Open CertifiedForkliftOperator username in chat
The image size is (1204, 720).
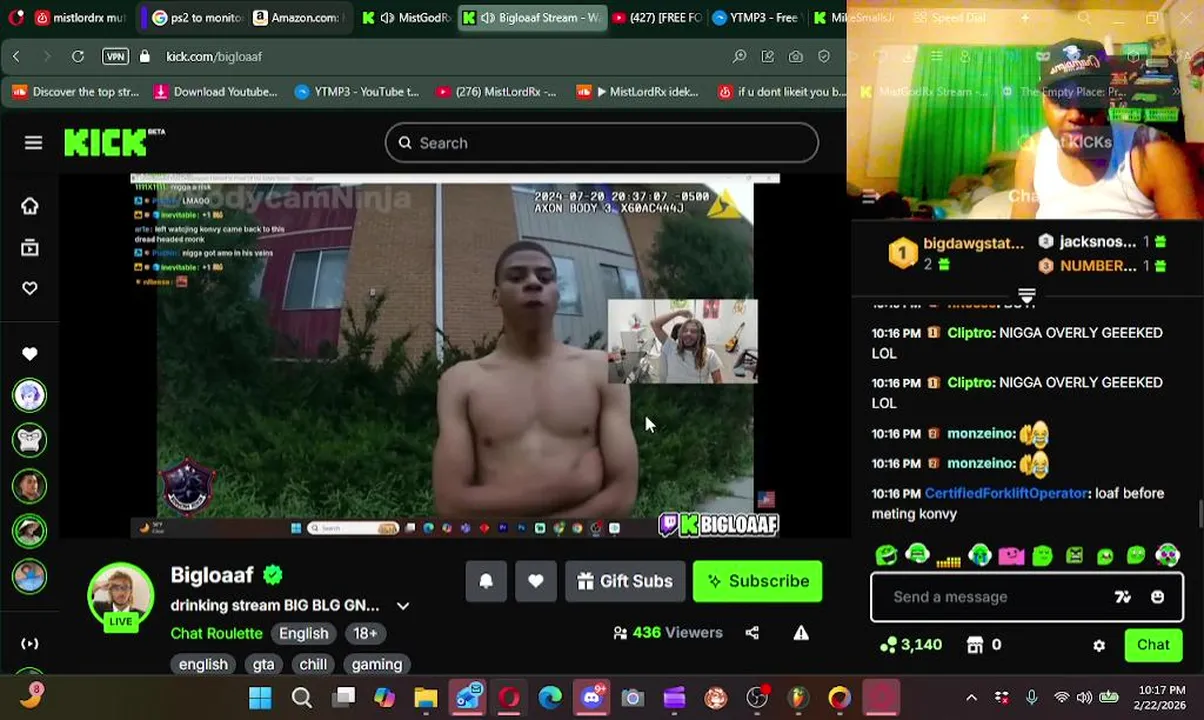(x=1006, y=493)
